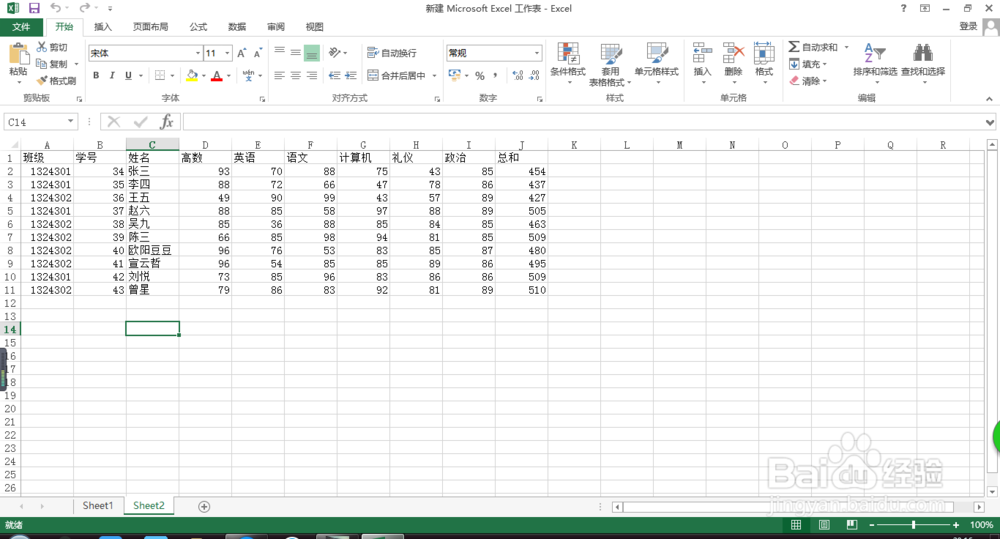Increase font size with the large A icon

[242, 53]
